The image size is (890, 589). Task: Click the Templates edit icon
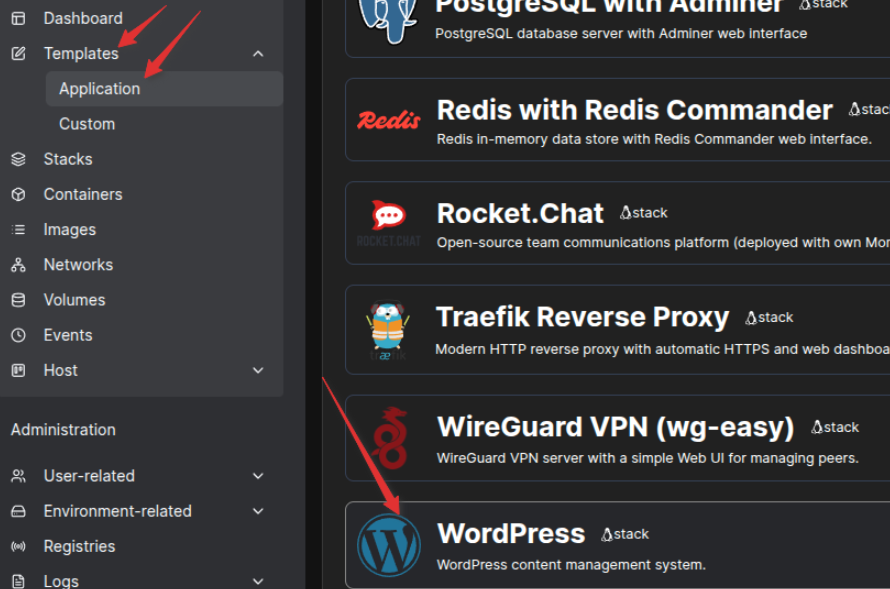[18, 53]
